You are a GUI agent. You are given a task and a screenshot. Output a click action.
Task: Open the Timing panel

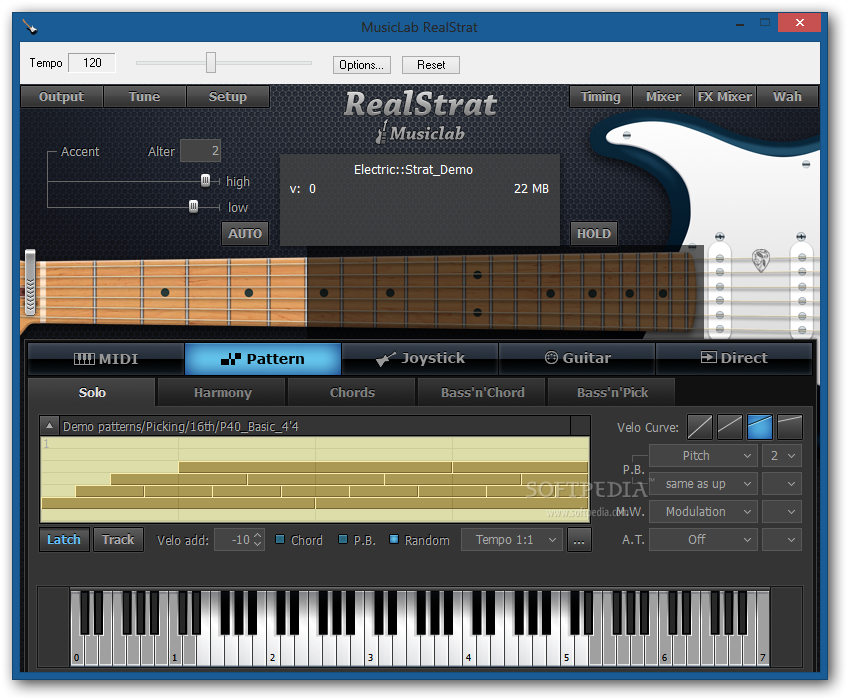(600, 97)
